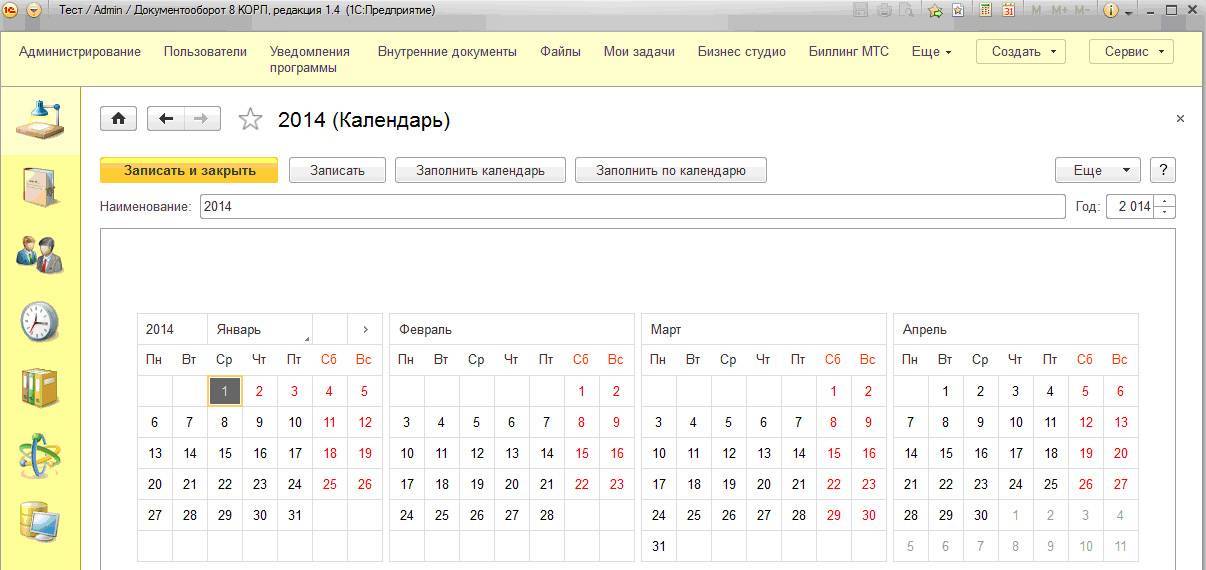Go back with the left arrow

(166, 119)
